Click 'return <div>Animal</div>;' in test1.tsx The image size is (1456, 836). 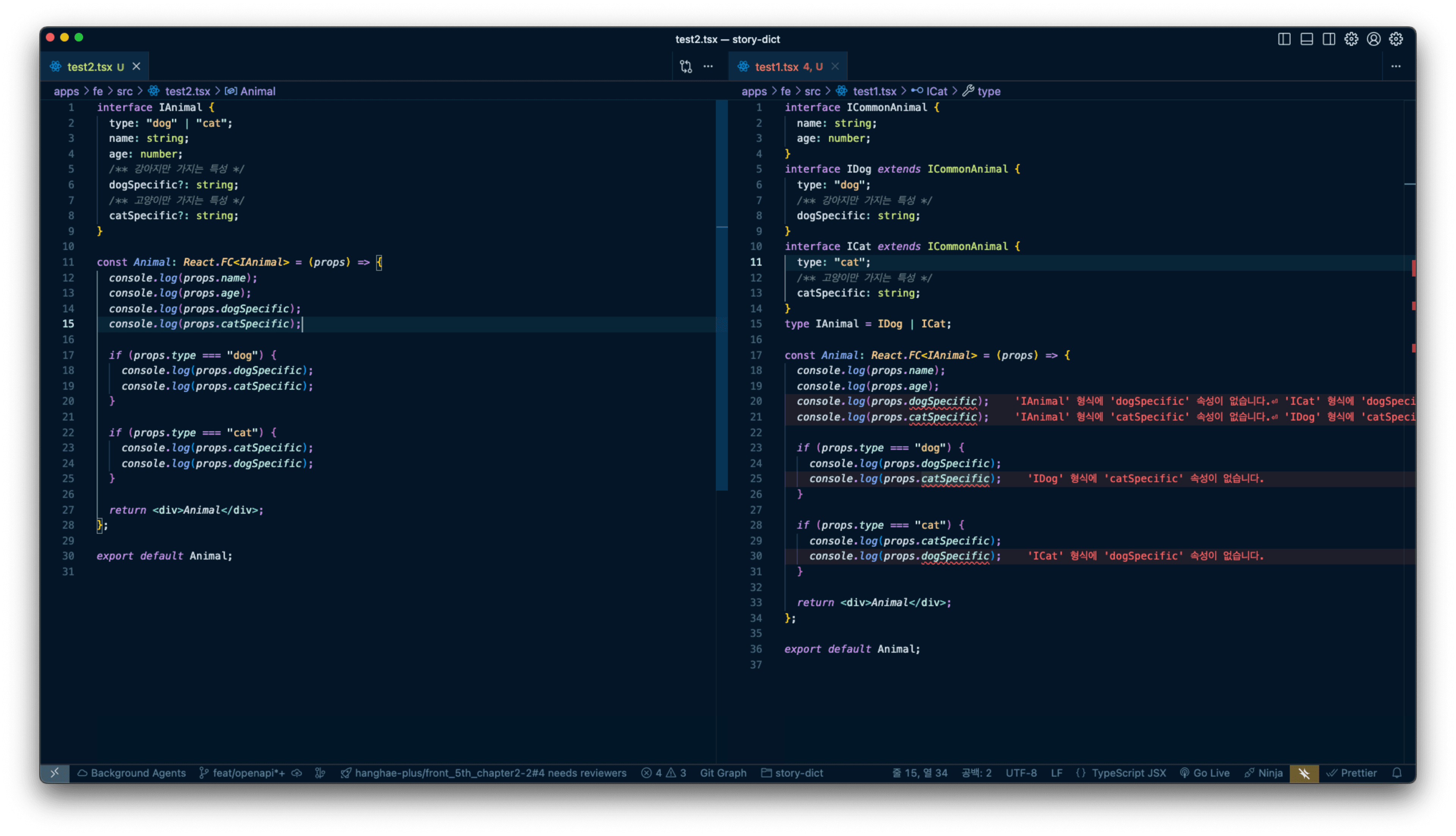874,602
